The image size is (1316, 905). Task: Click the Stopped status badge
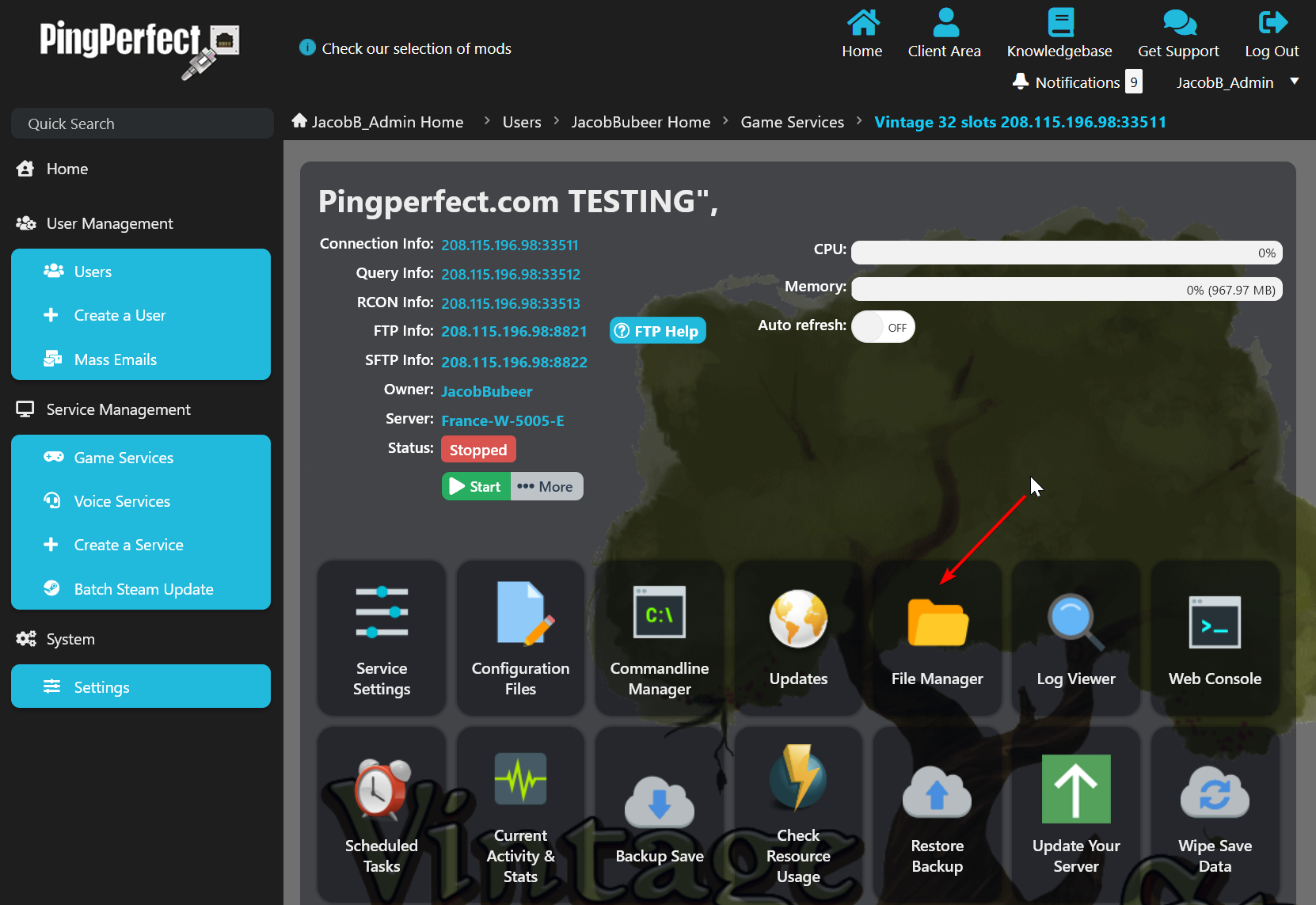478,449
